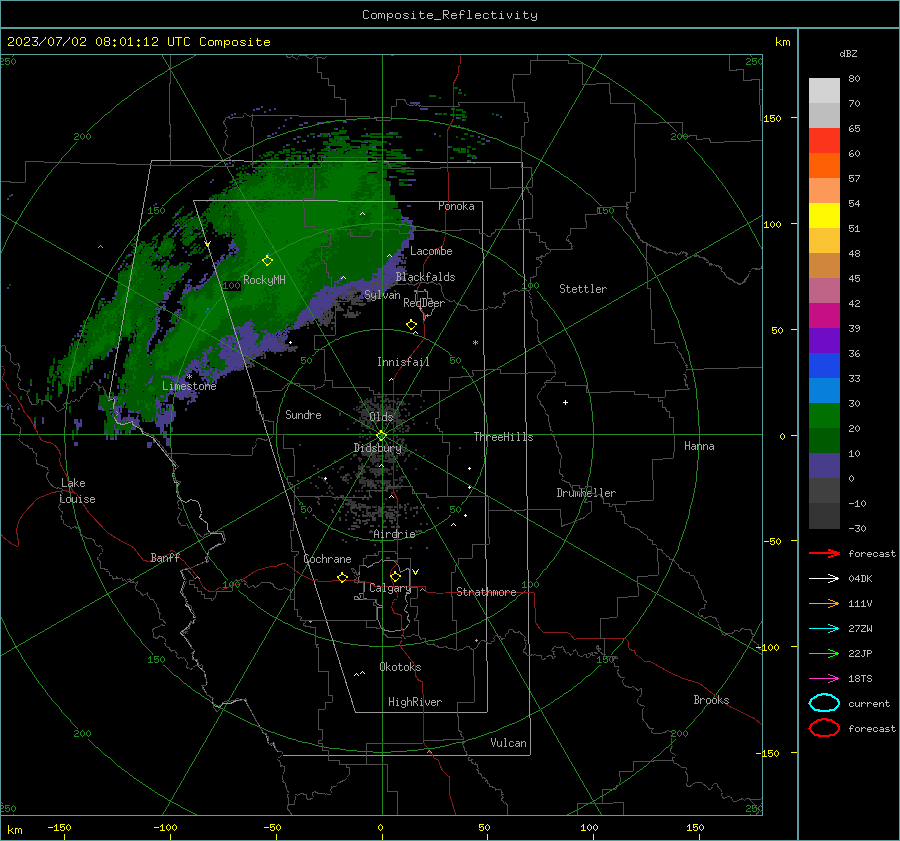Click the 'Brooks' city label
Viewport: 900px width, 841px height.
pyautogui.click(x=711, y=700)
